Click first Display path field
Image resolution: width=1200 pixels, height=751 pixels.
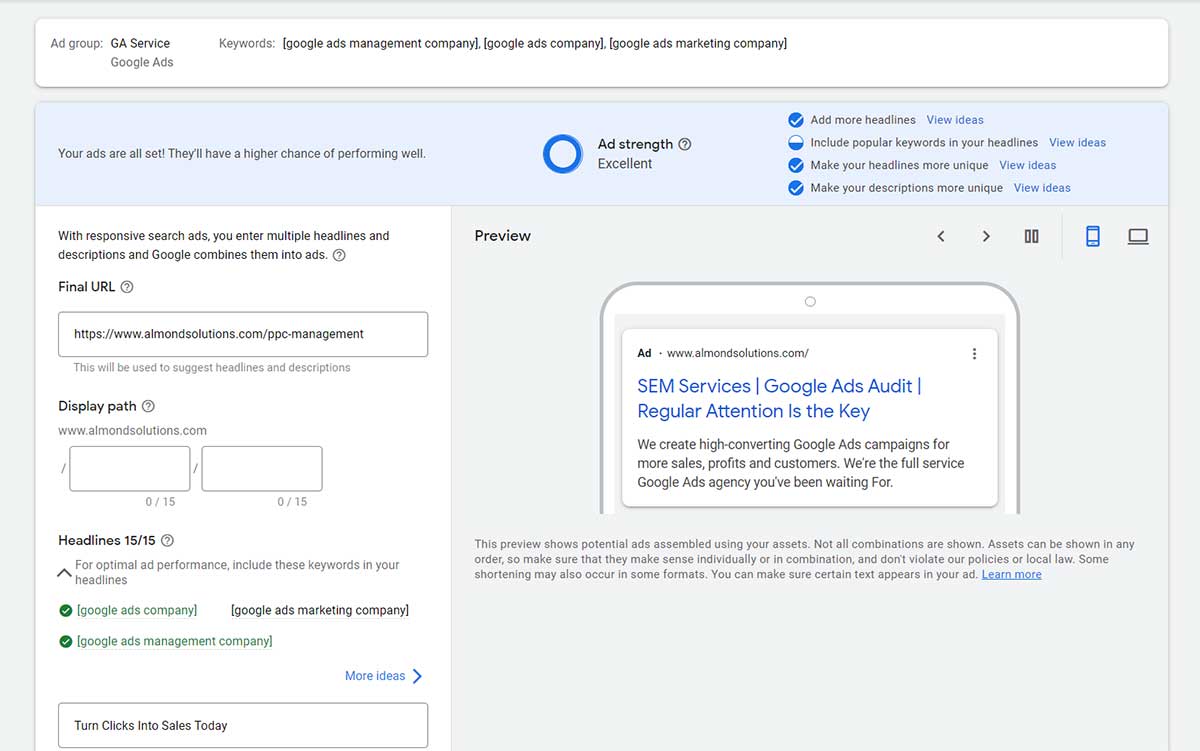pos(130,469)
